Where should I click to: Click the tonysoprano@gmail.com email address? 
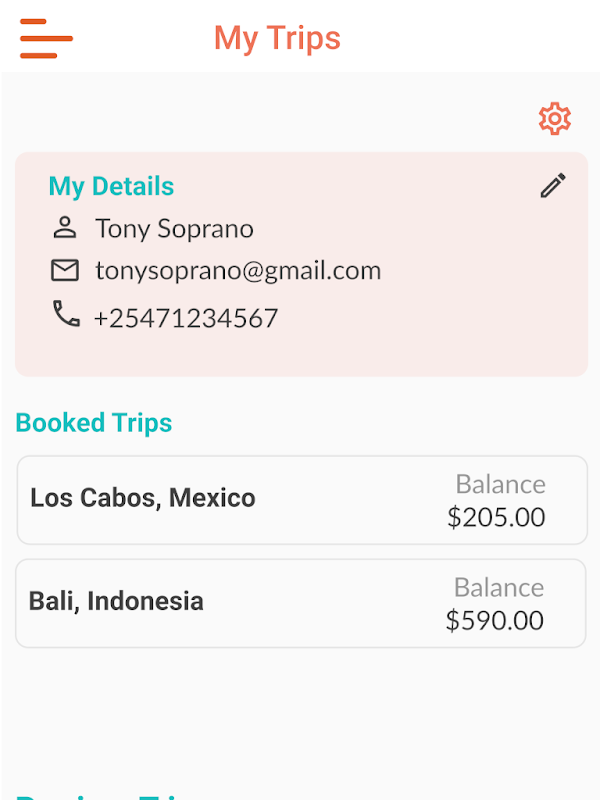tap(238, 270)
